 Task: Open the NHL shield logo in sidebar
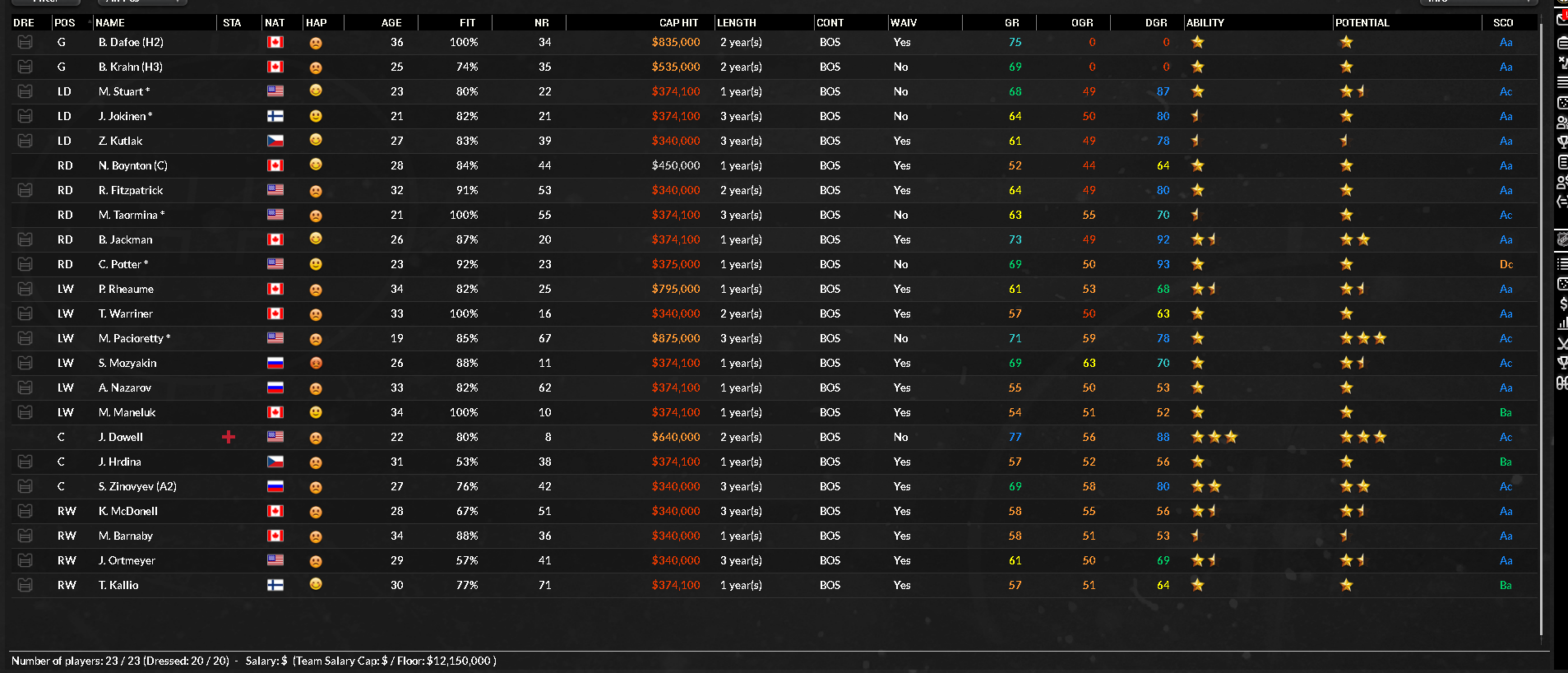(1562, 239)
